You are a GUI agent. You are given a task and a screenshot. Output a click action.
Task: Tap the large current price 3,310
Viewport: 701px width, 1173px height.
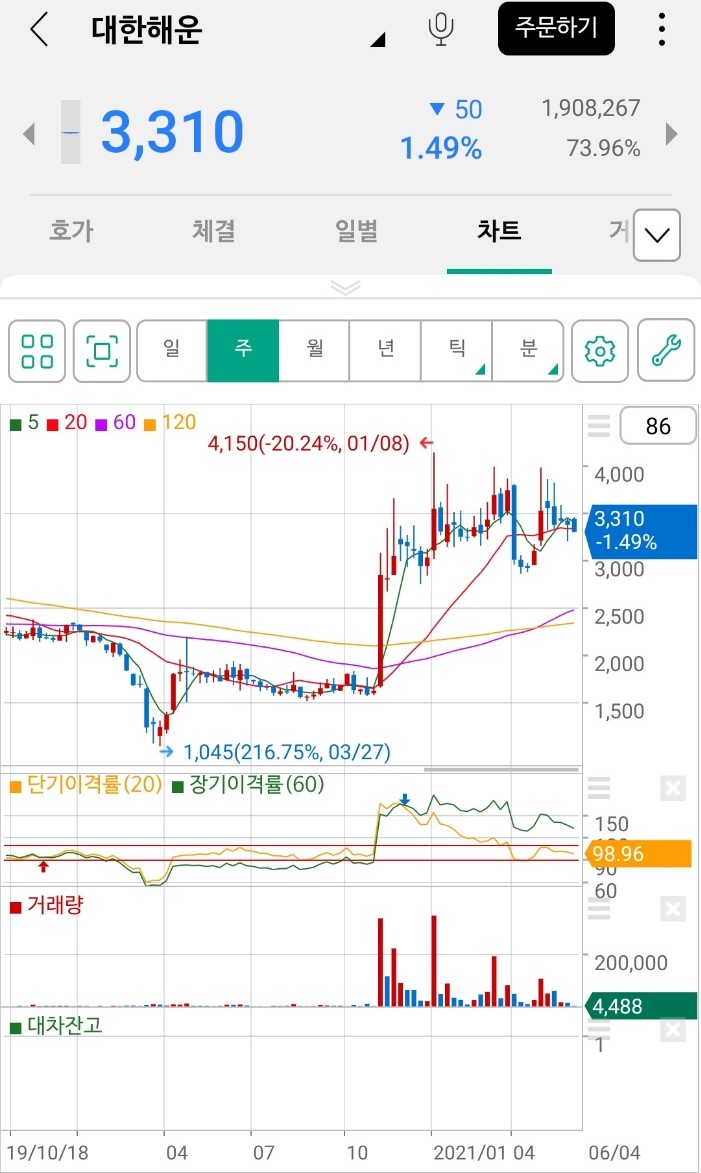[172, 132]
